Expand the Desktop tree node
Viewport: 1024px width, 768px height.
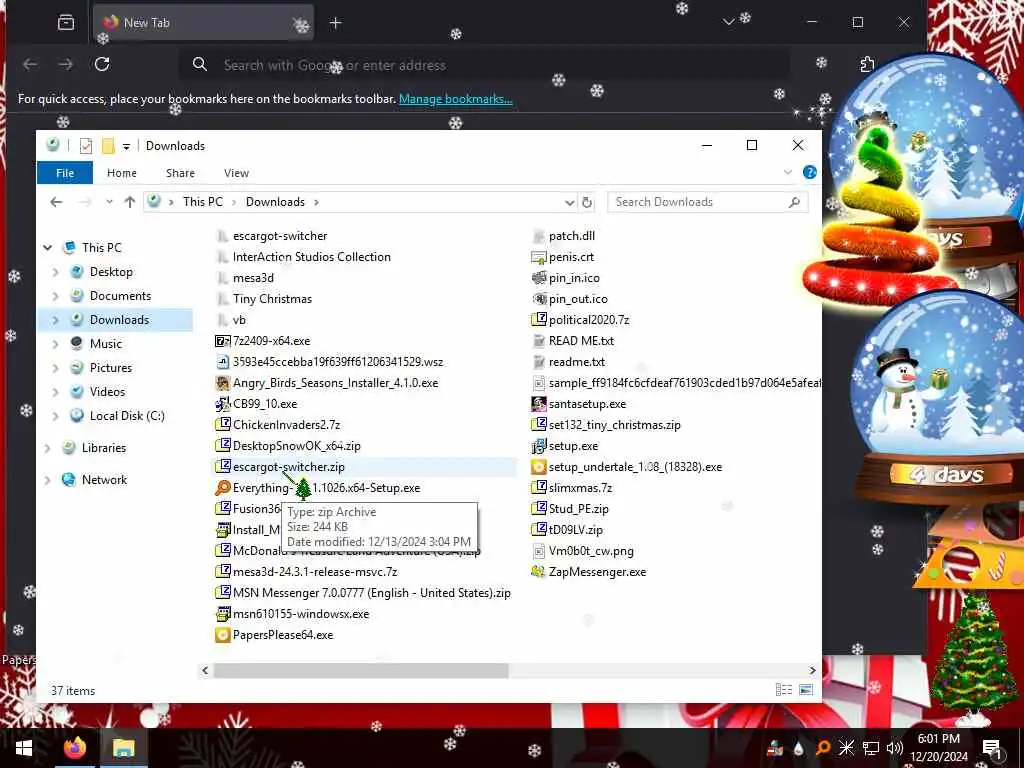coord(56,272)
